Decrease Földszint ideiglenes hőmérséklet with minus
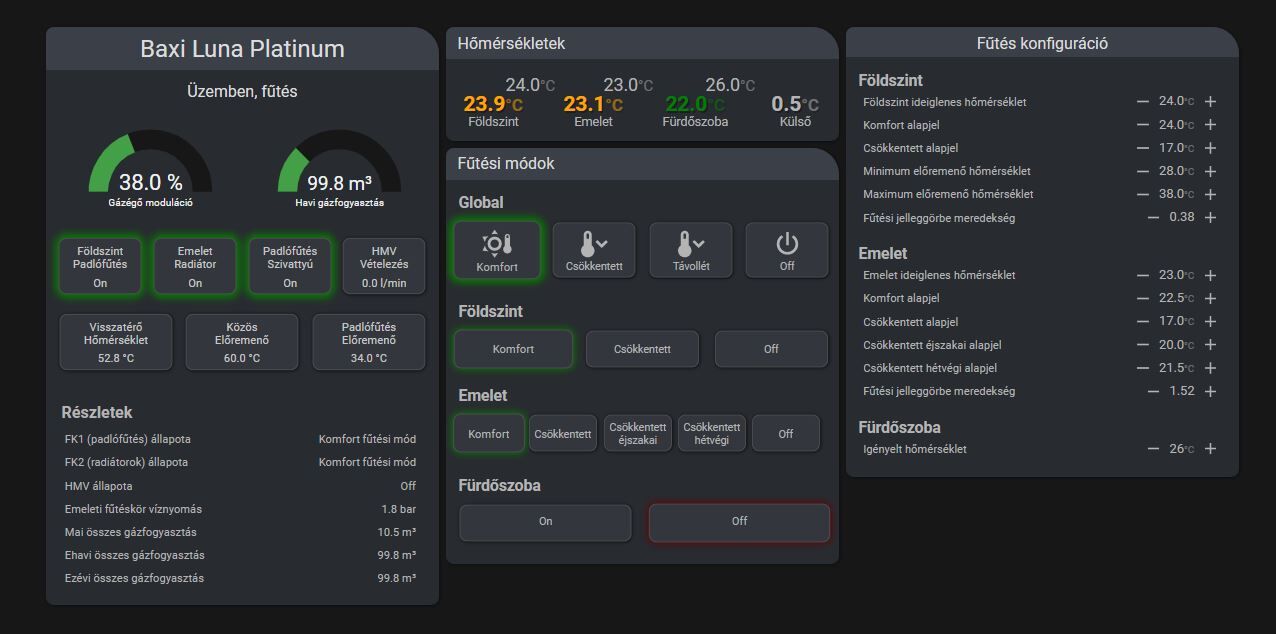1276x634 pixels. point(1143,102)
